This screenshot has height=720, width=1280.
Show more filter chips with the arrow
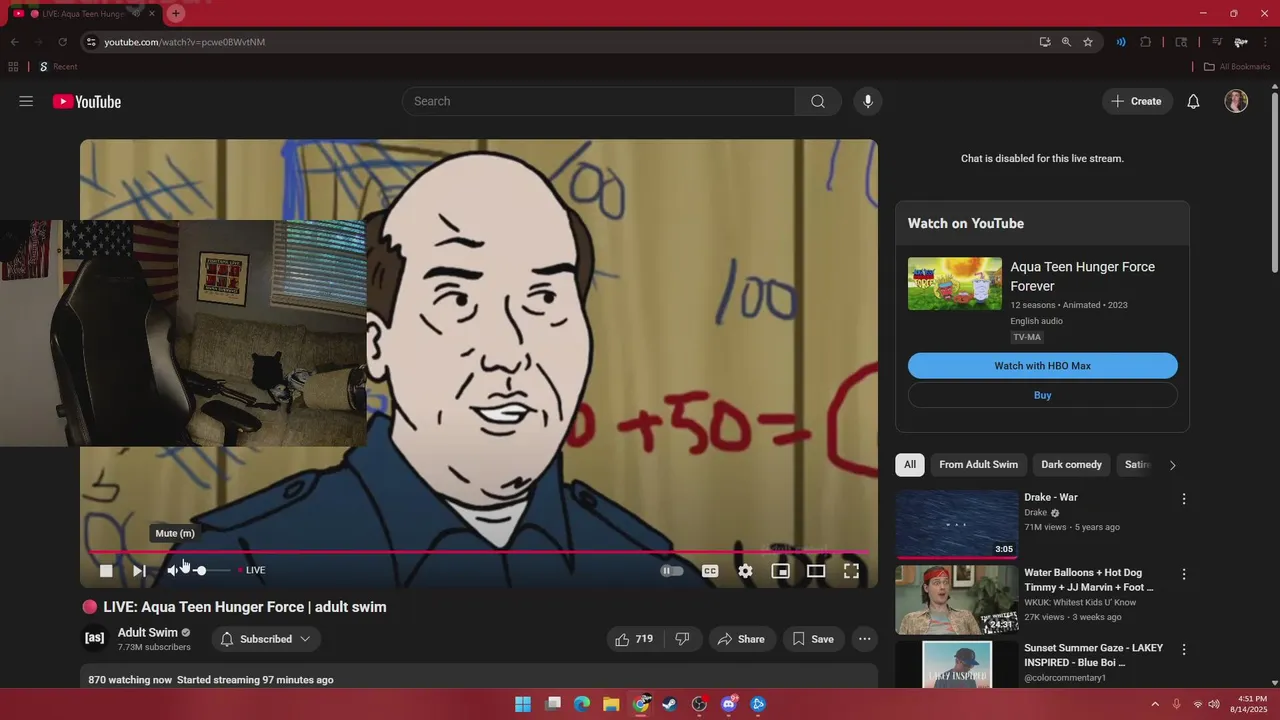[x=1172, y=465]
